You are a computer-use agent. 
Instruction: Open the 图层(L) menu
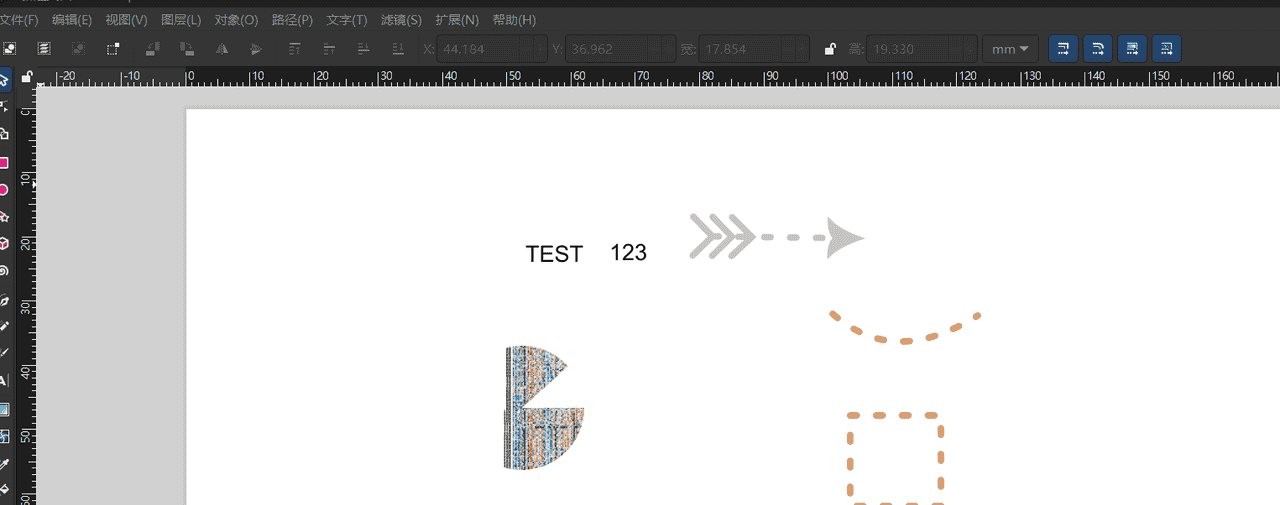coord(181,20)
